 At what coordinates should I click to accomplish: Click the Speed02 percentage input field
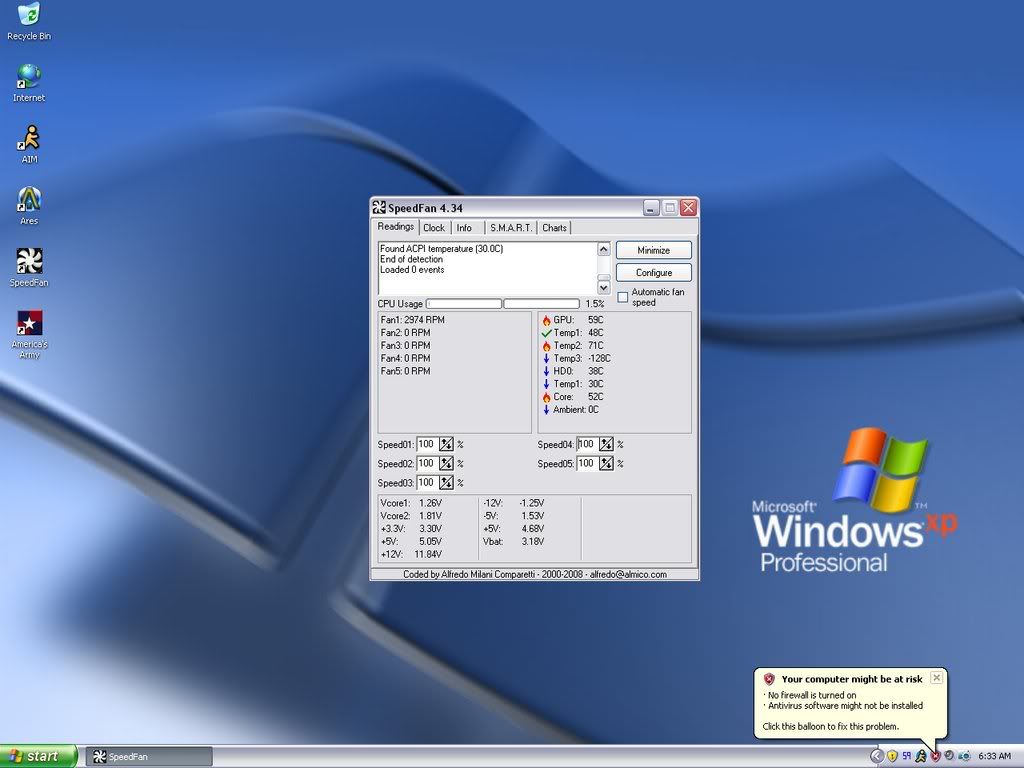coord(427,464)
